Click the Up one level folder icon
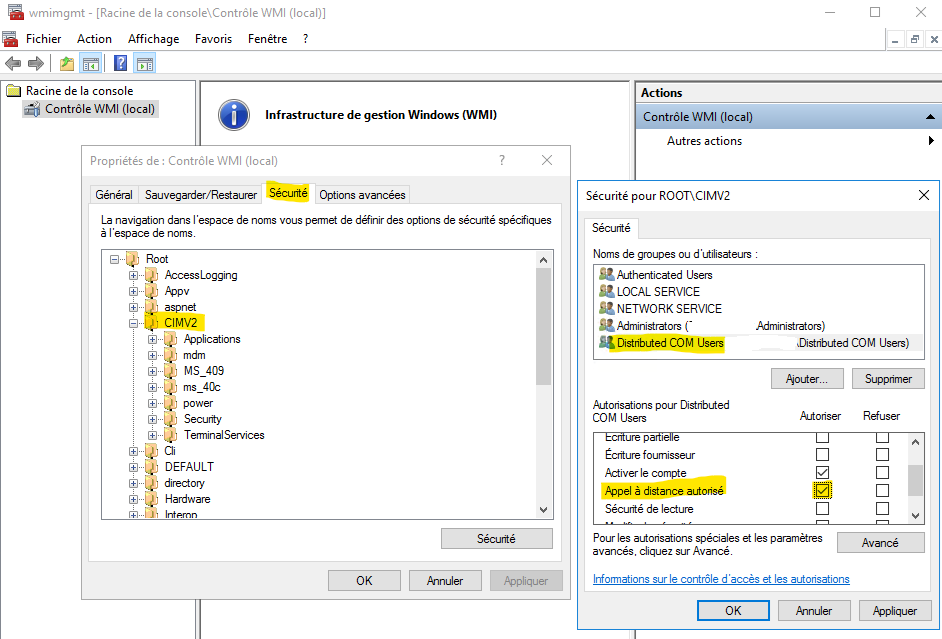Image resolution: width=942 pixels, height=639 pixels. (67, 63)
